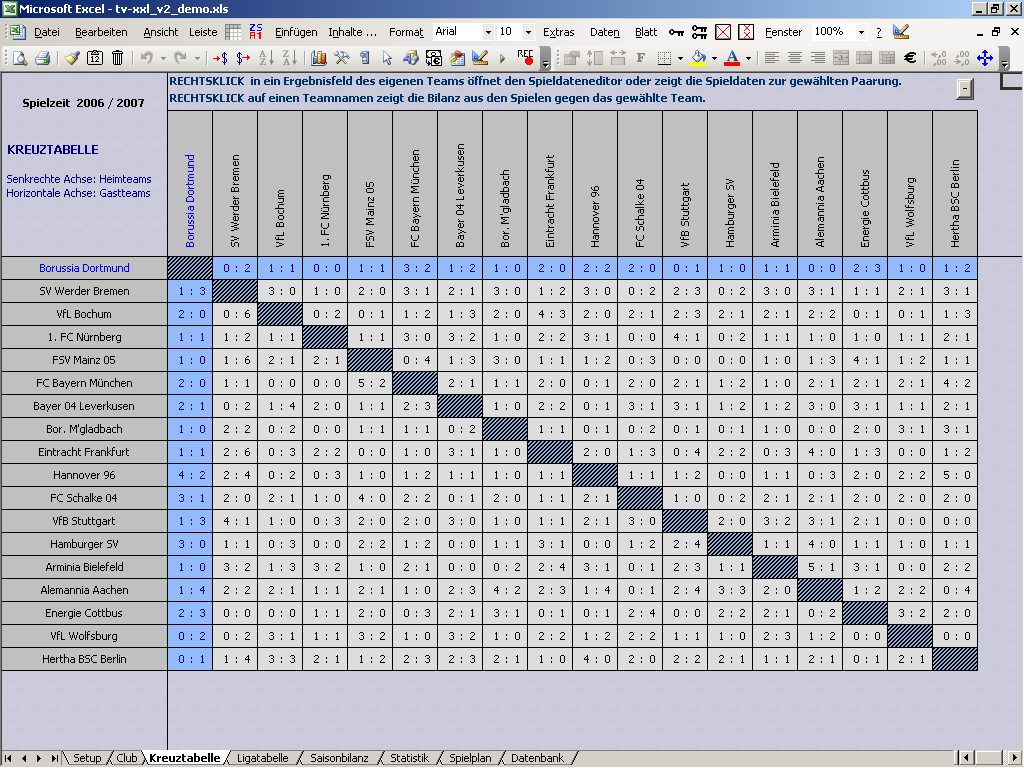This screenshot has width=1024, height=768.
Task: Start macro recording with the REC icon
Action: point(525,57)
